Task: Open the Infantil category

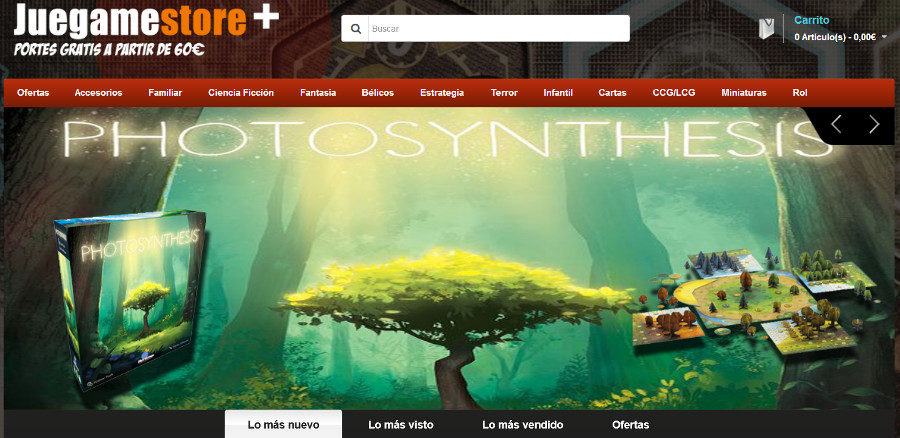Action: coord(558,92)
